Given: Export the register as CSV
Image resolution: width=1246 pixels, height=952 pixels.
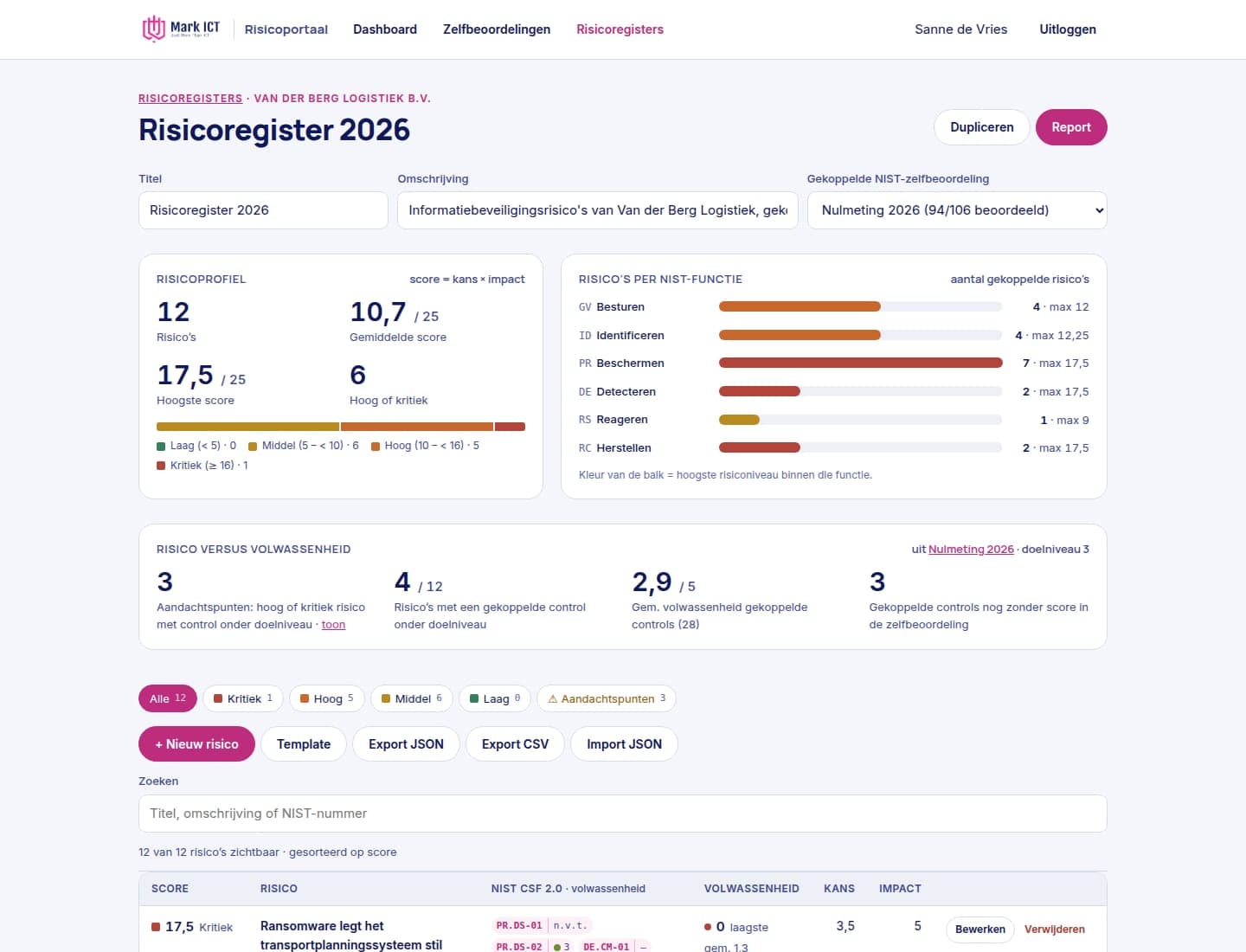Looking at the screenshot, I should click(515, 744).
